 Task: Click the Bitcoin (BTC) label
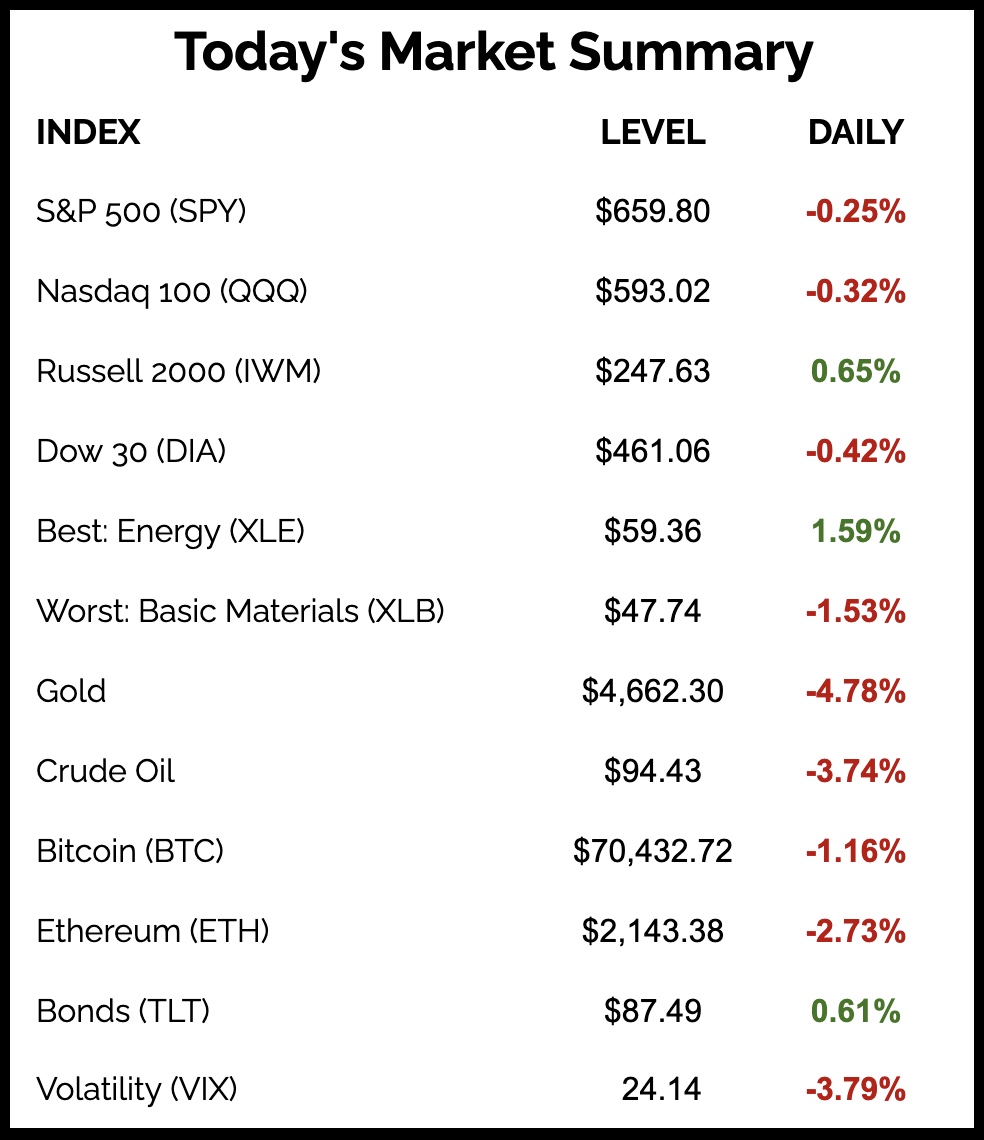click(130, 851)
